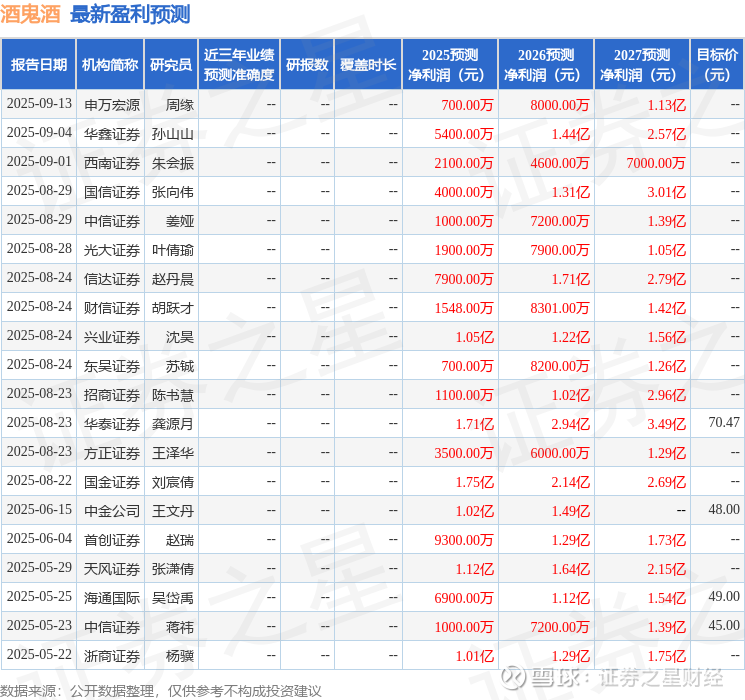The image size is (745, 700).
Task: Click the 研报数 column header
Action: (x=307, y=65)
